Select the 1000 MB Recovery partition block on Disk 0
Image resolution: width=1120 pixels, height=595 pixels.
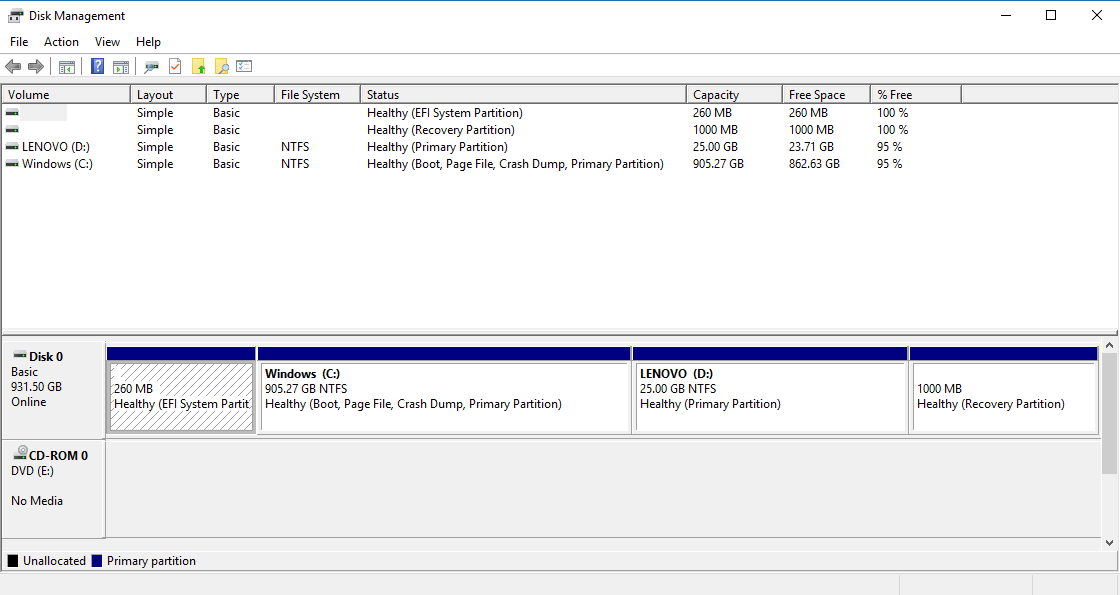pos(1004,396)
